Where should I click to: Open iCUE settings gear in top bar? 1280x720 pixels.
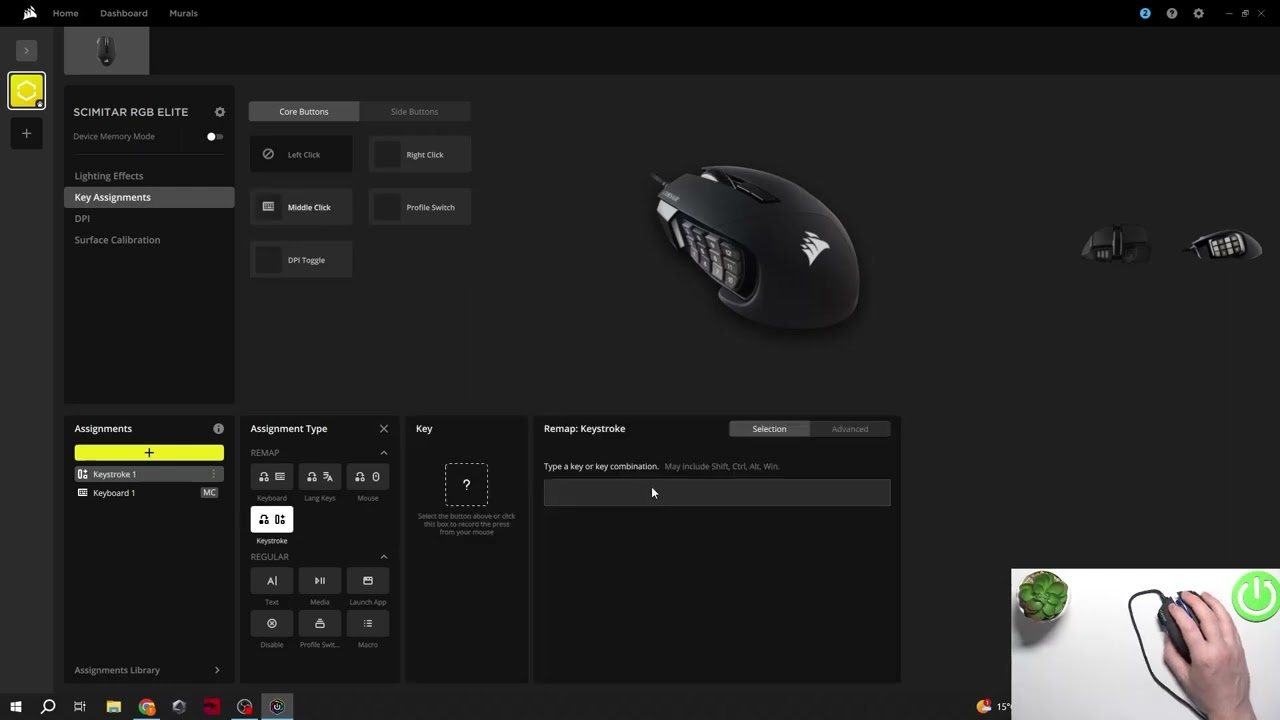pyautogui.click(x=1198, y=13)
